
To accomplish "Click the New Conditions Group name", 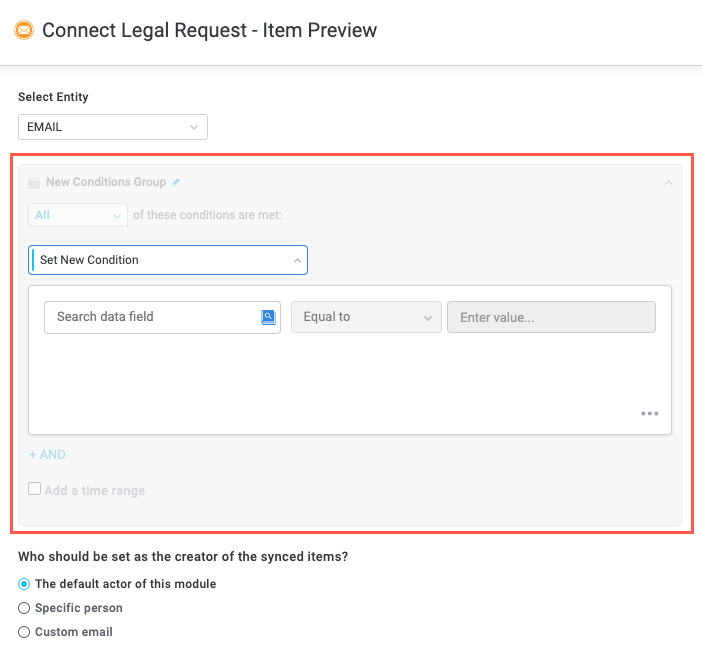I will pyautogui.click(x=105, y=183).
